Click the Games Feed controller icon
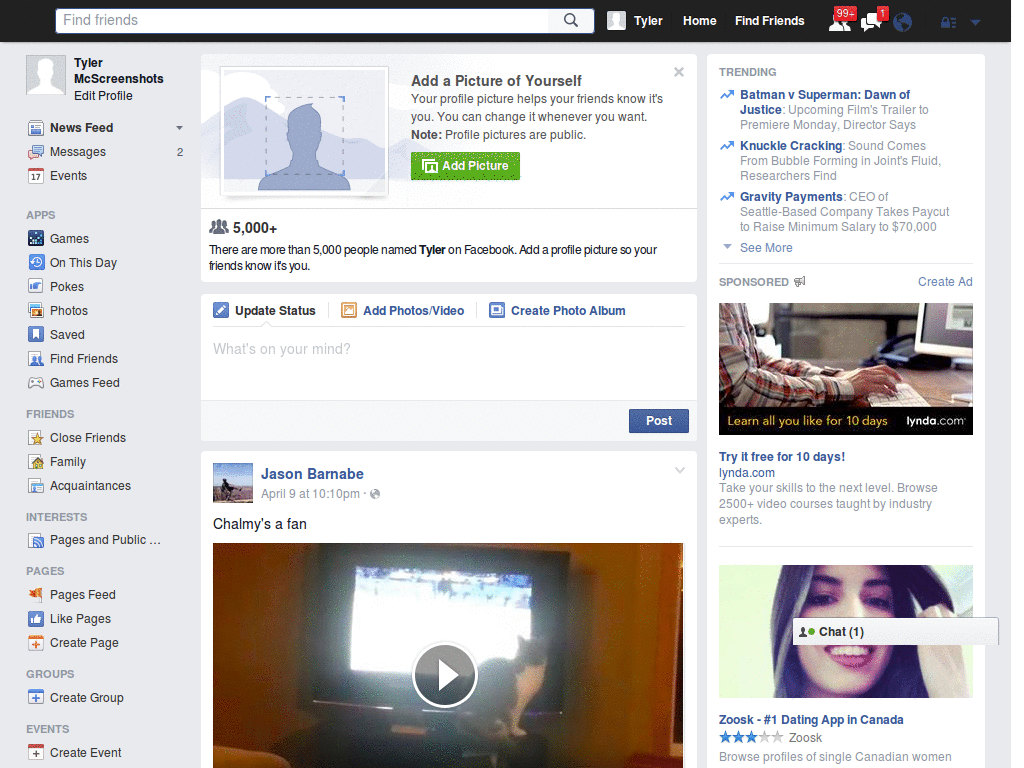Image resolution: width=1024 pixels, height=768 pixels. coord(36,383)
